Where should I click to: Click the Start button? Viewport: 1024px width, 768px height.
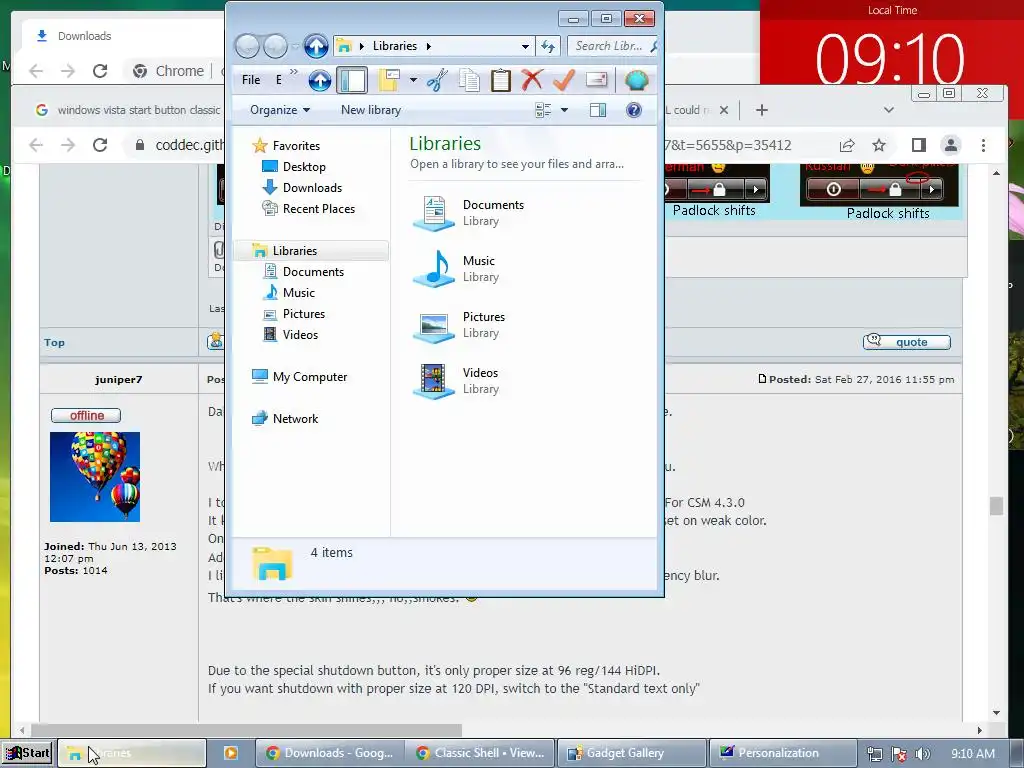(x=27, y=753)
